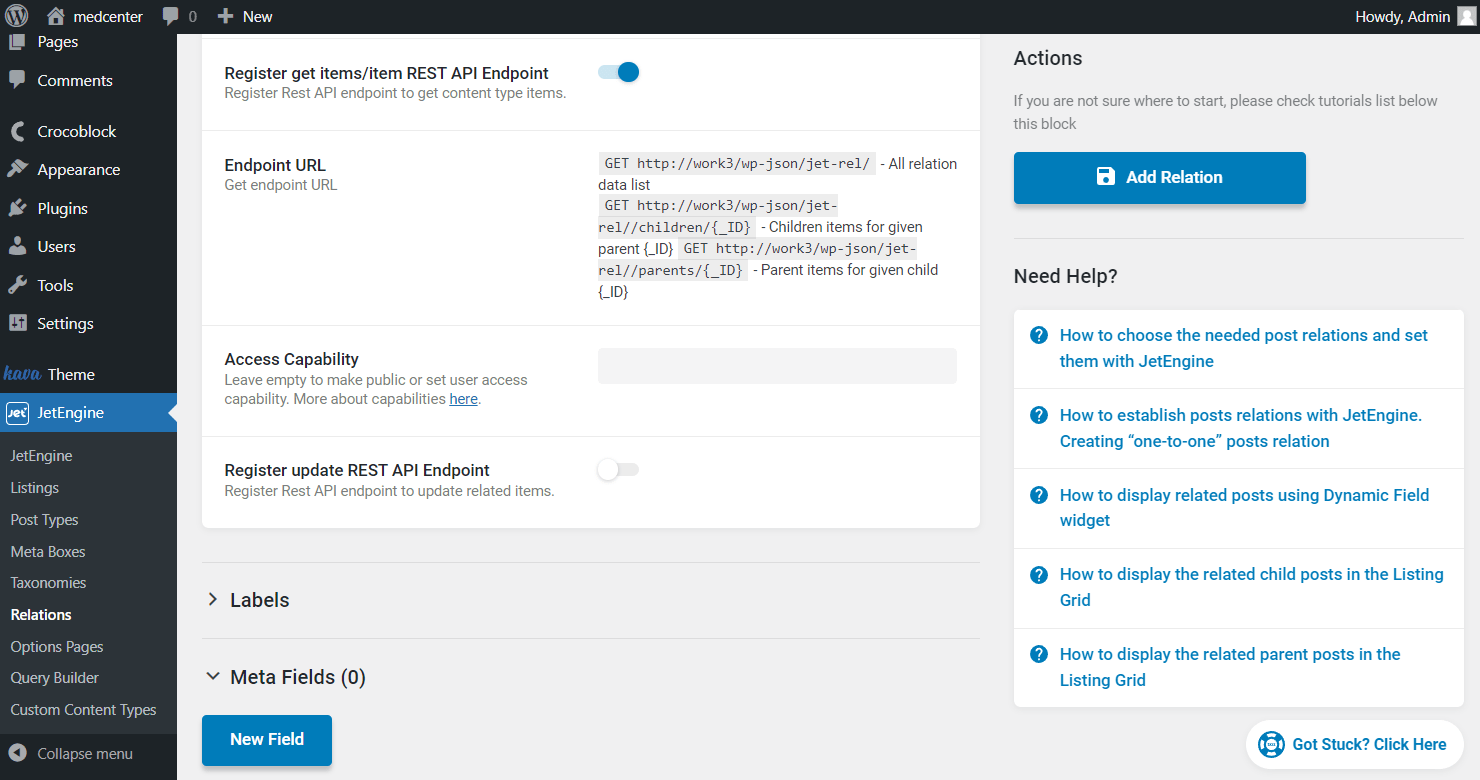Disable the get items/item REST API Endpoint toggle
The width and height of the screenshot is (1480, 780).
pyautogui.click(x=617, y=71)
